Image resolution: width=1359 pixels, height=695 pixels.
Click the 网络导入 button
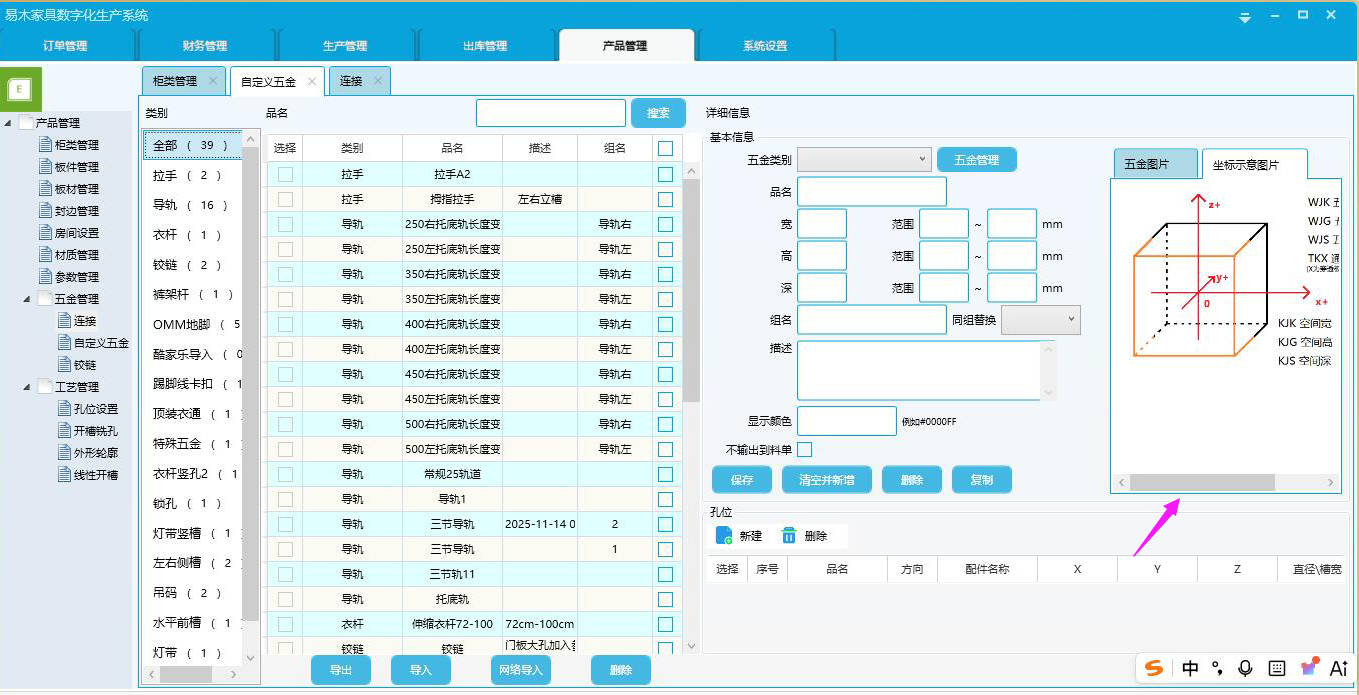520,670
